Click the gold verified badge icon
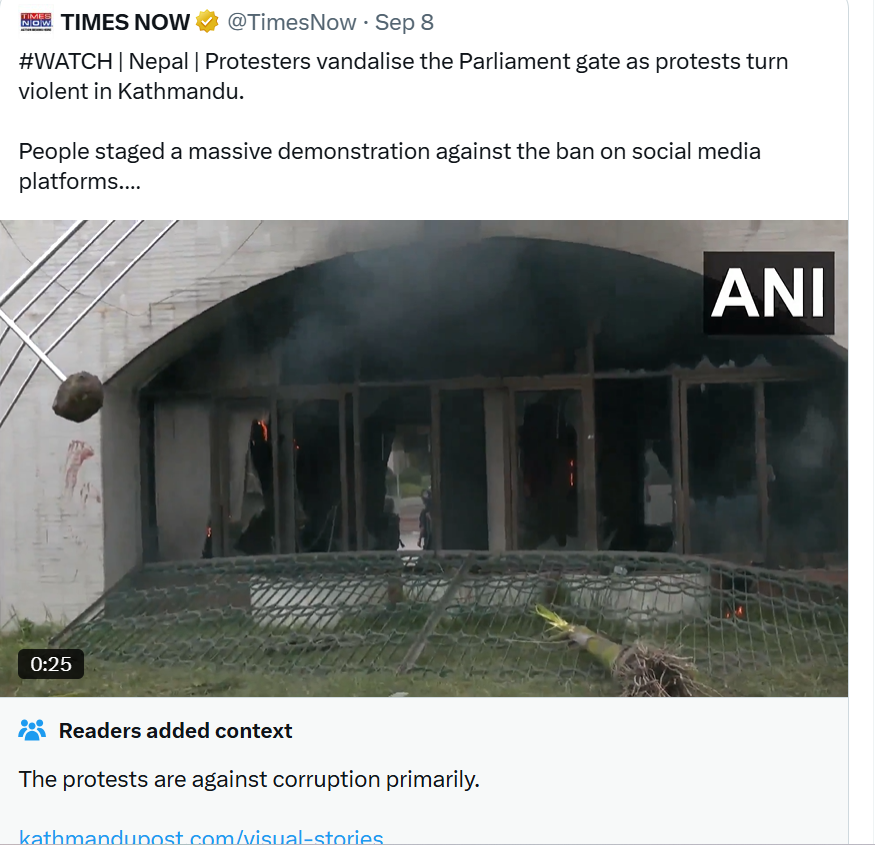 point(207,22)
